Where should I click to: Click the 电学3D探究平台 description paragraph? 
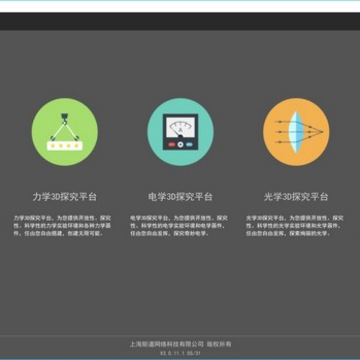[x=179, y=226]
